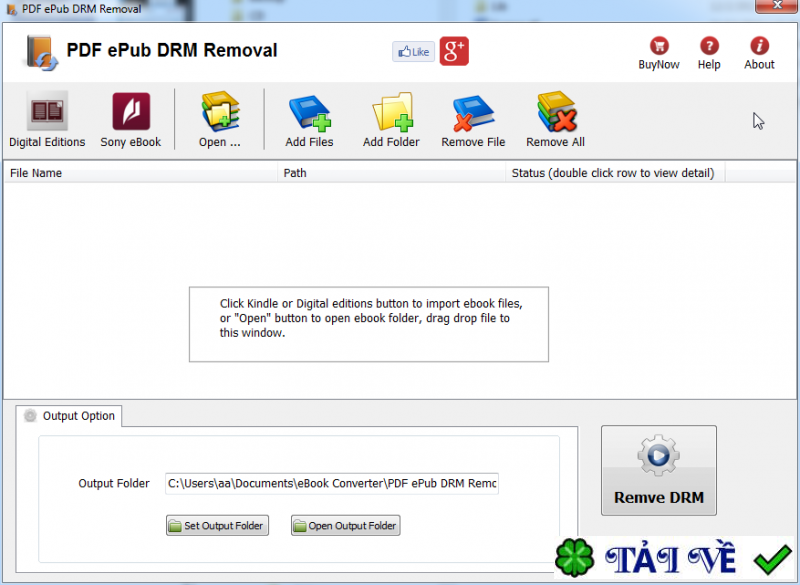
Task: View About information for the app
Action: [759, 53]
